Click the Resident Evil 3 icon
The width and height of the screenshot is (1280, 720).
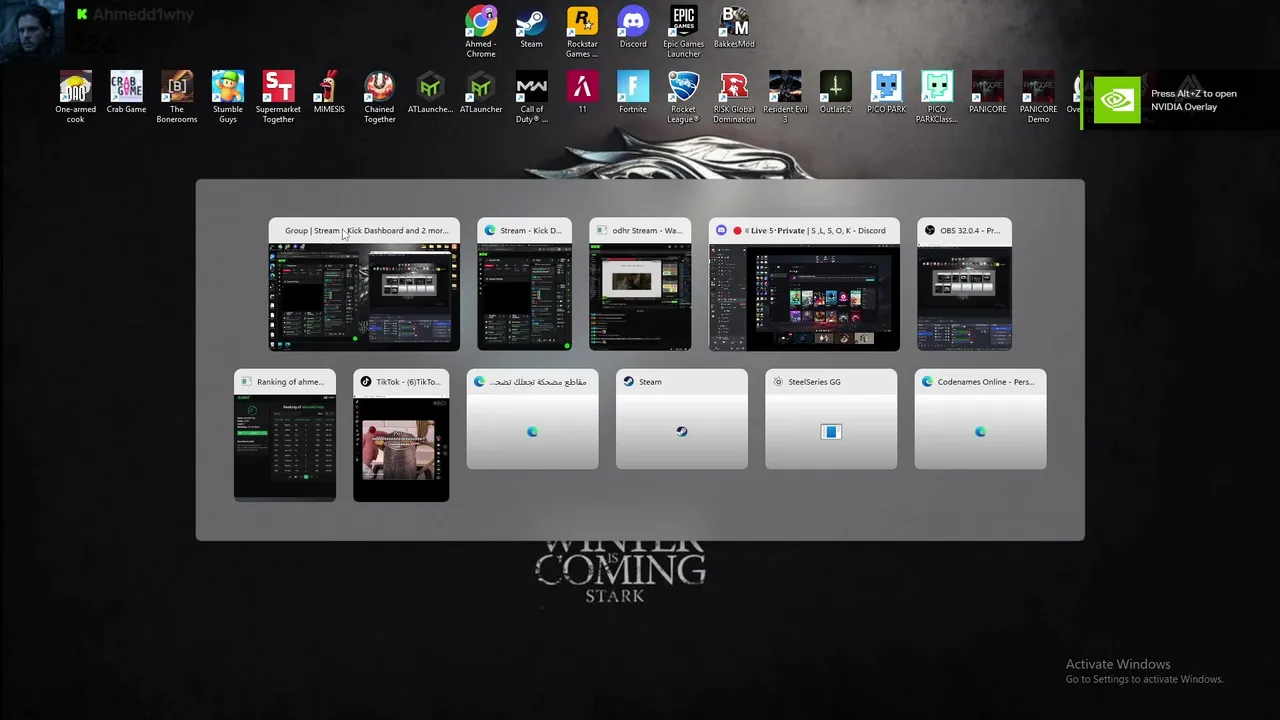[x=785, y=97]
